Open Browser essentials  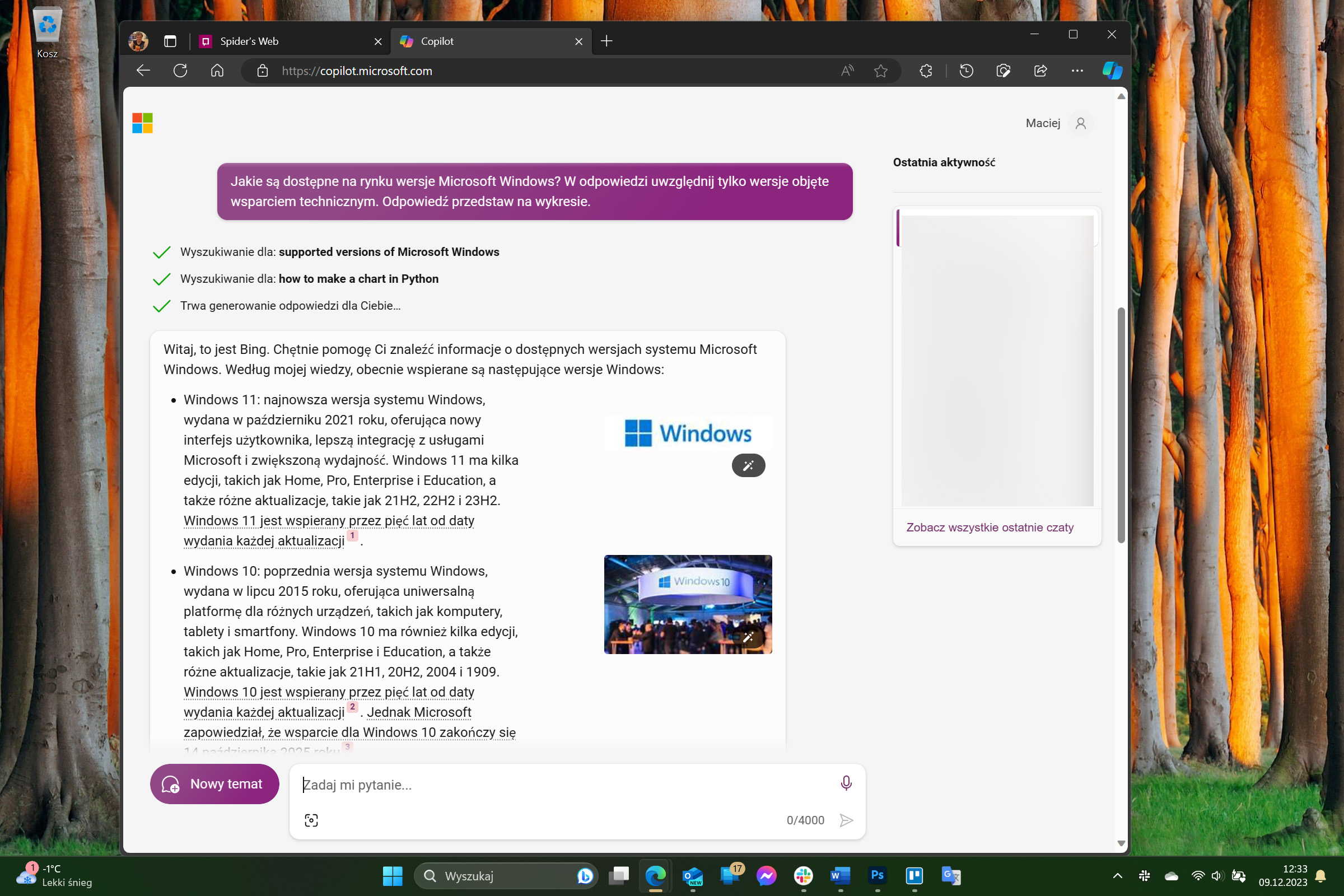[x=1004, y=71]
